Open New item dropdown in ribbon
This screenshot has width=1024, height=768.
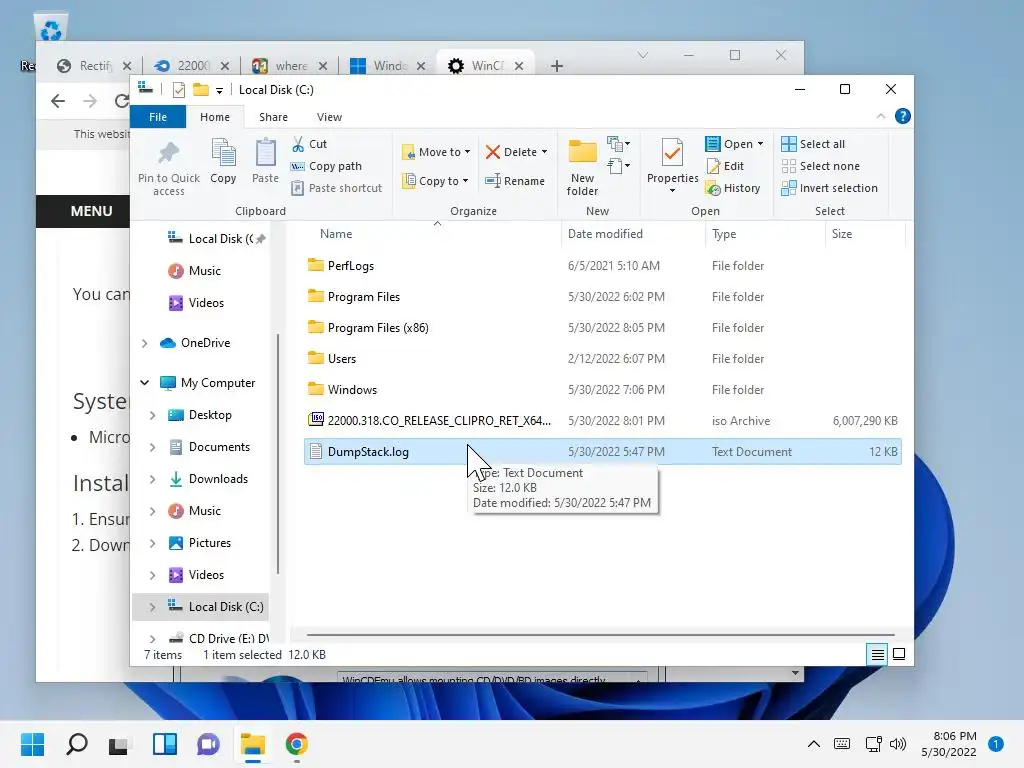[618, 143]
